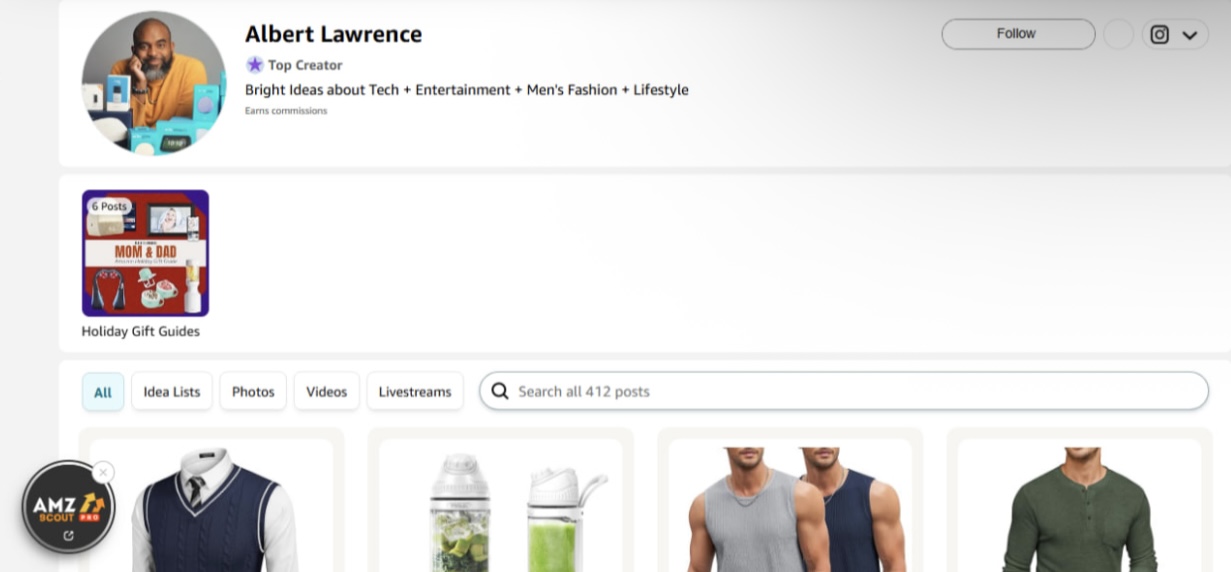Screen dimensions: 1231x572
Task: Switch to the Videos tab
Action: click(x=326, y=392)
